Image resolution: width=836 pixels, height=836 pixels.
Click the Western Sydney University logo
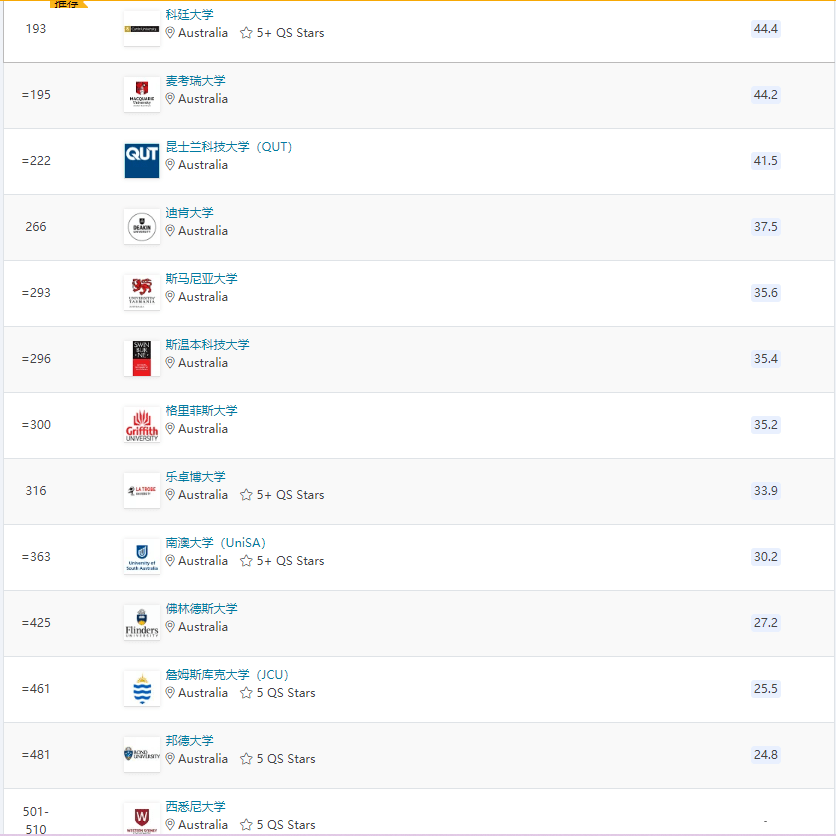click(142, 818)
